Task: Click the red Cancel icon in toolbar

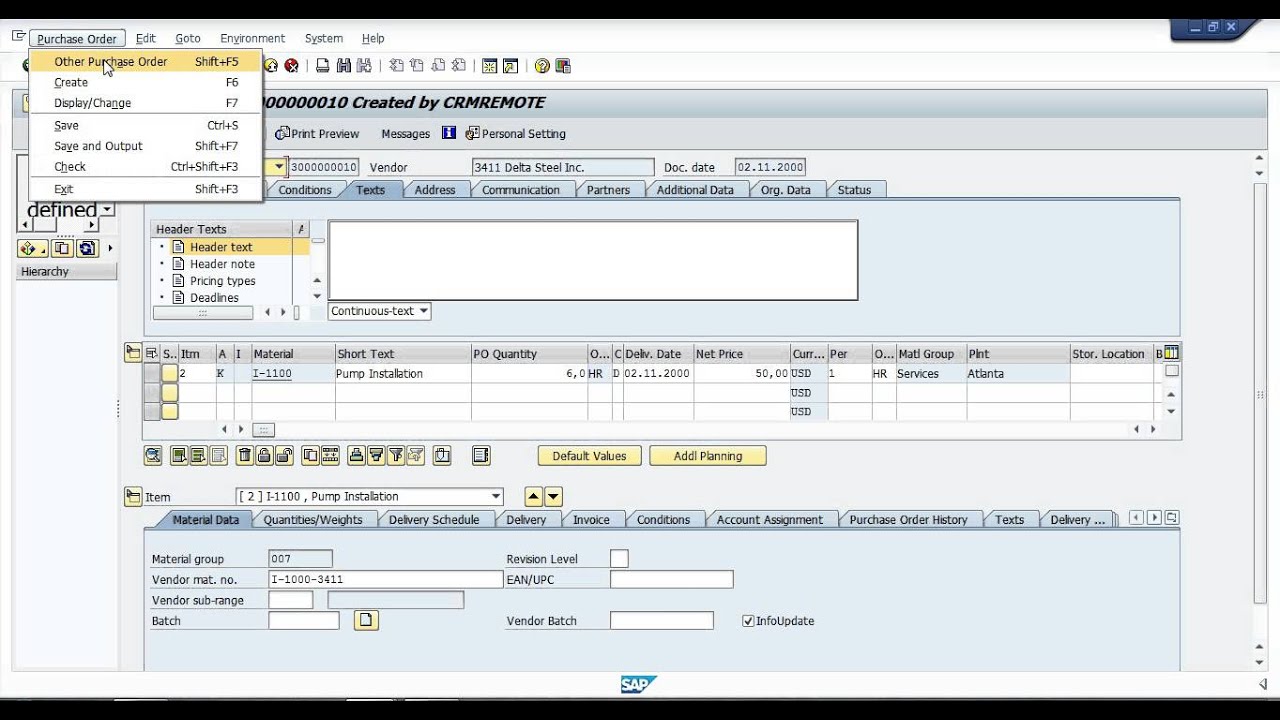Action: (x=291, y=66)
